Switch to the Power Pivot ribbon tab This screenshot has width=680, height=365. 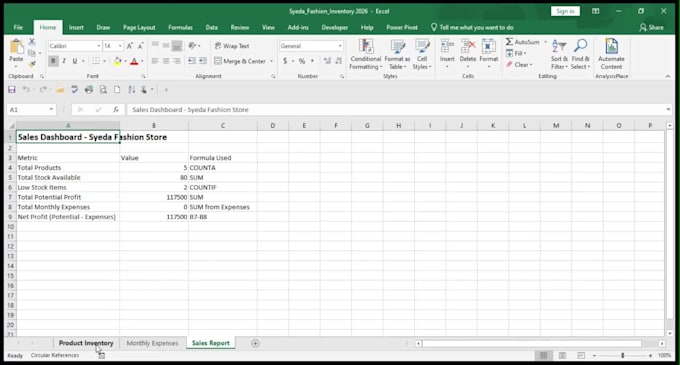tap(402, 27)
